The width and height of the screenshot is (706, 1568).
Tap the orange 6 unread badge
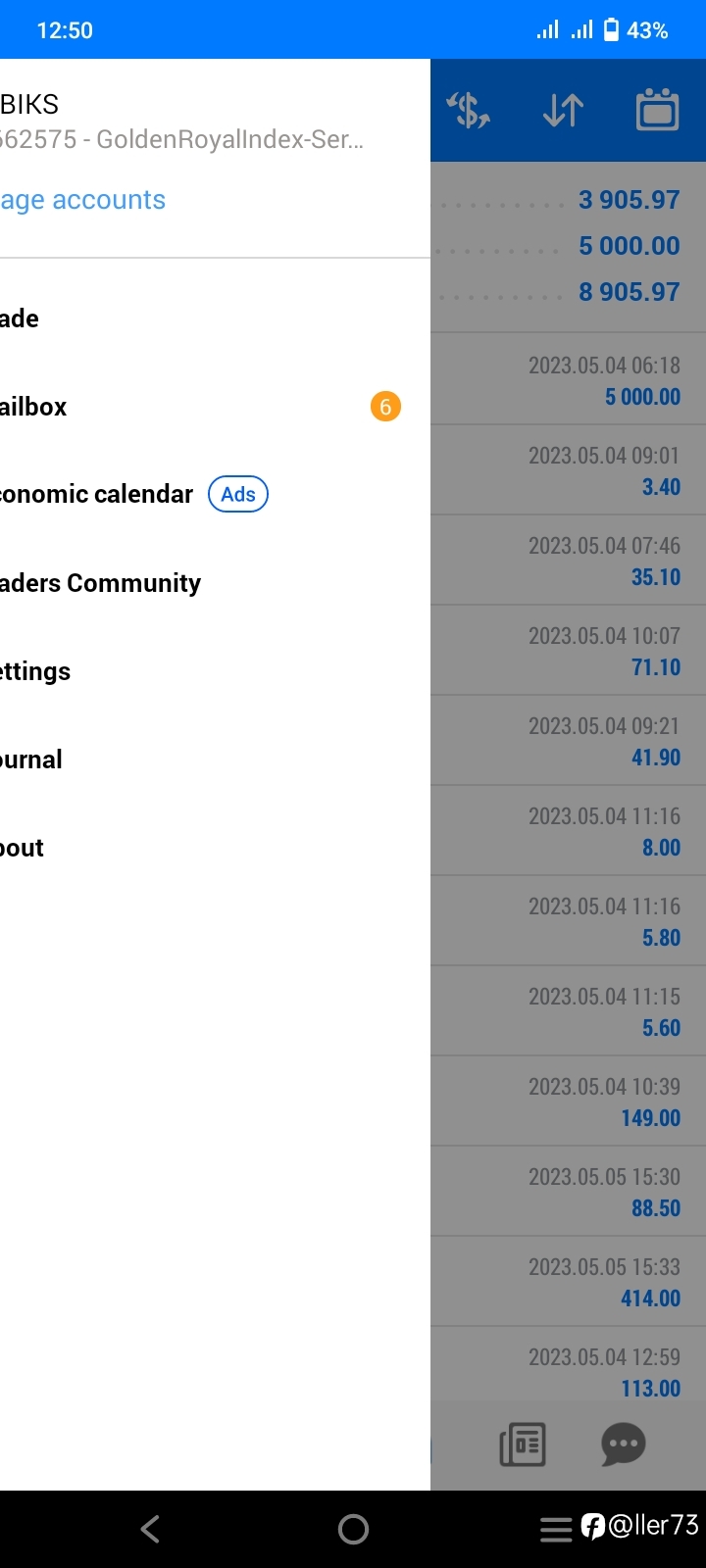pos(385,407)
